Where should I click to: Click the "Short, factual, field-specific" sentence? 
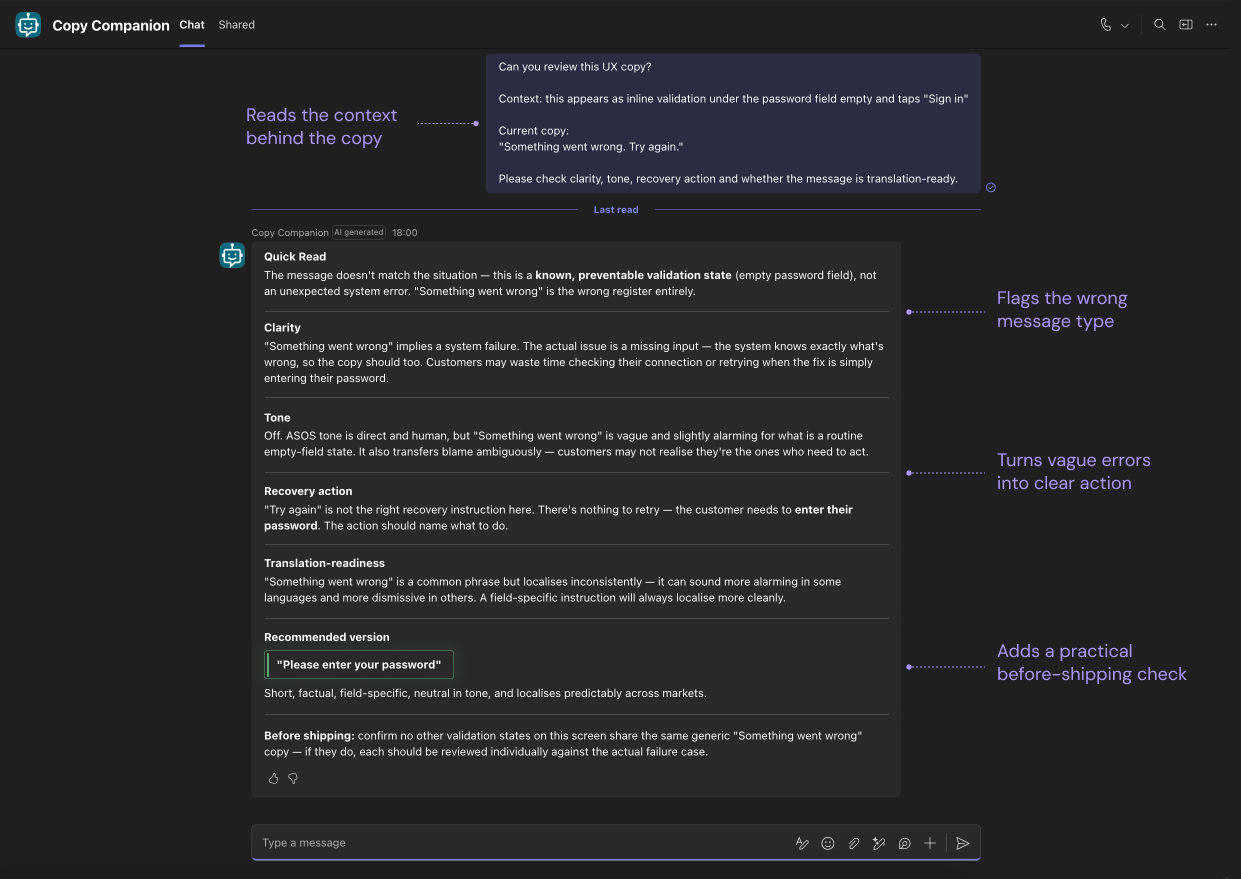click(485, 693)
